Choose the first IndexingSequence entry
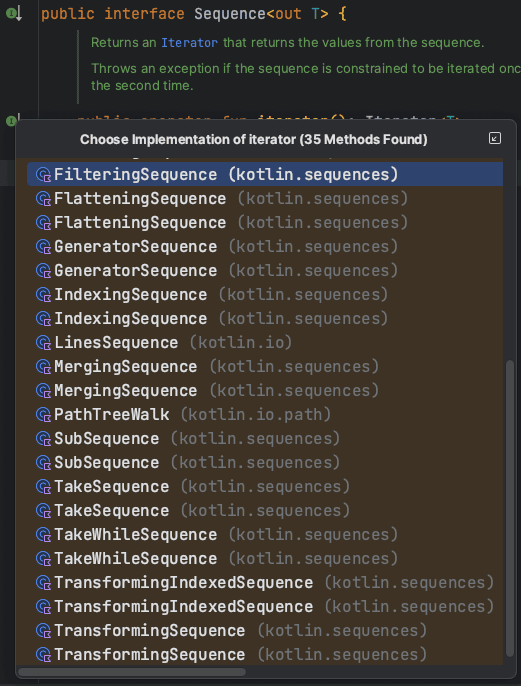Screen dimensions: 521x686 [265, 294]
